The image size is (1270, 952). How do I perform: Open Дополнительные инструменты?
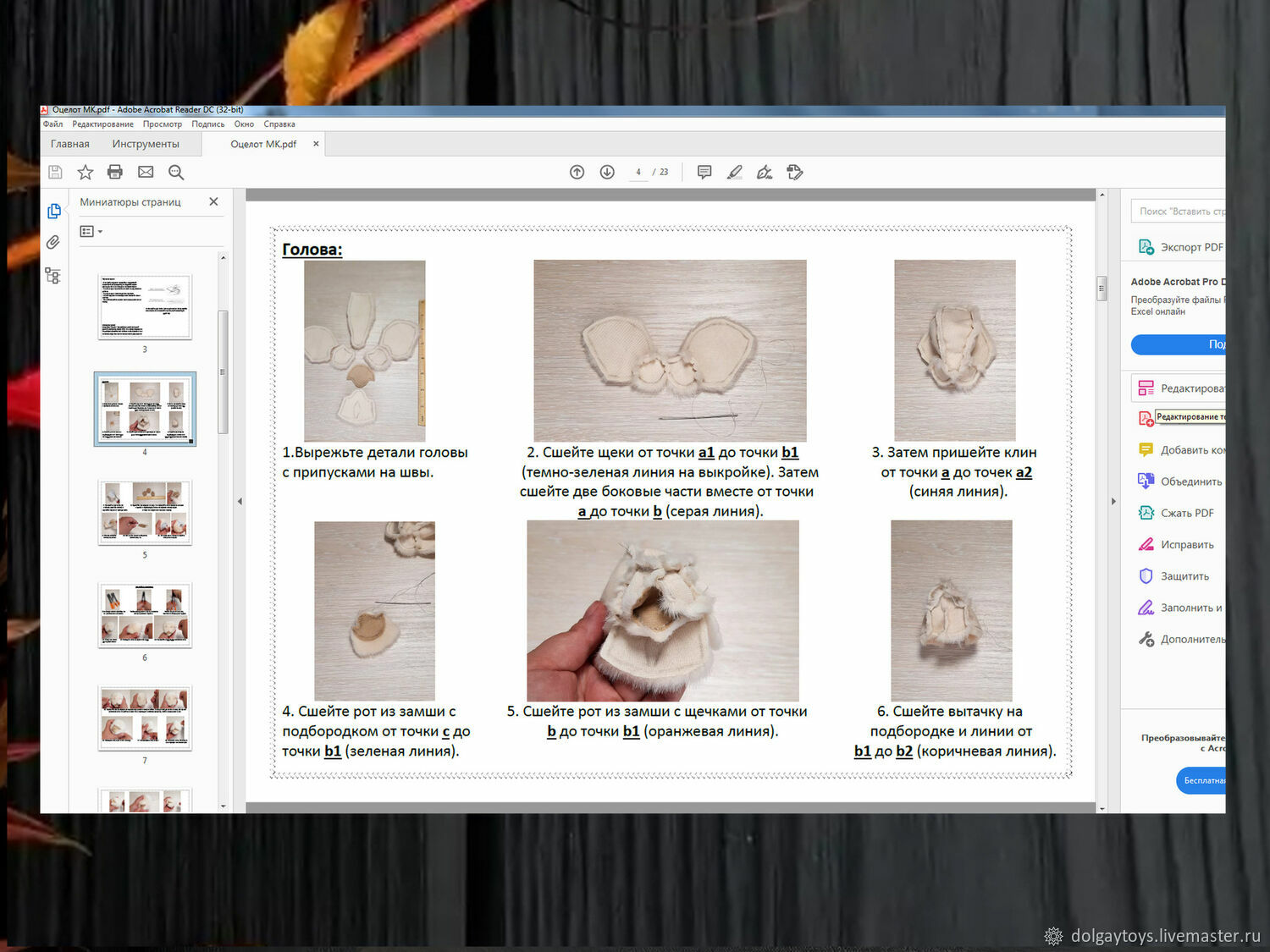click(x=1181, y=640)
